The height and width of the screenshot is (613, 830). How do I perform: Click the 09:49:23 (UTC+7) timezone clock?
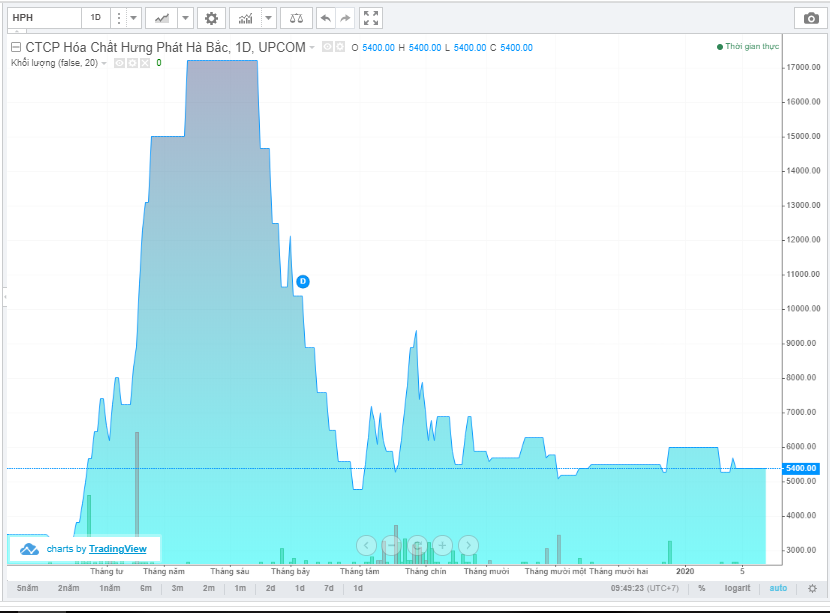(645, 588)
